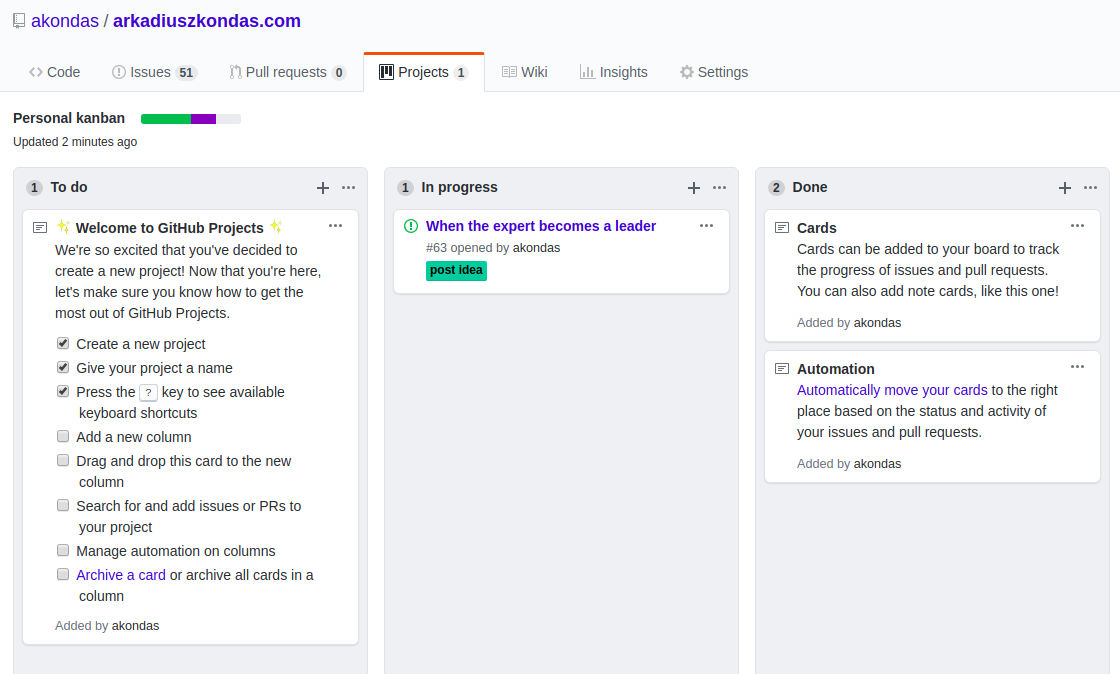The image size is (1120, 674).
Task: Open the Pull requests tab
Action: tap(287, 72)
